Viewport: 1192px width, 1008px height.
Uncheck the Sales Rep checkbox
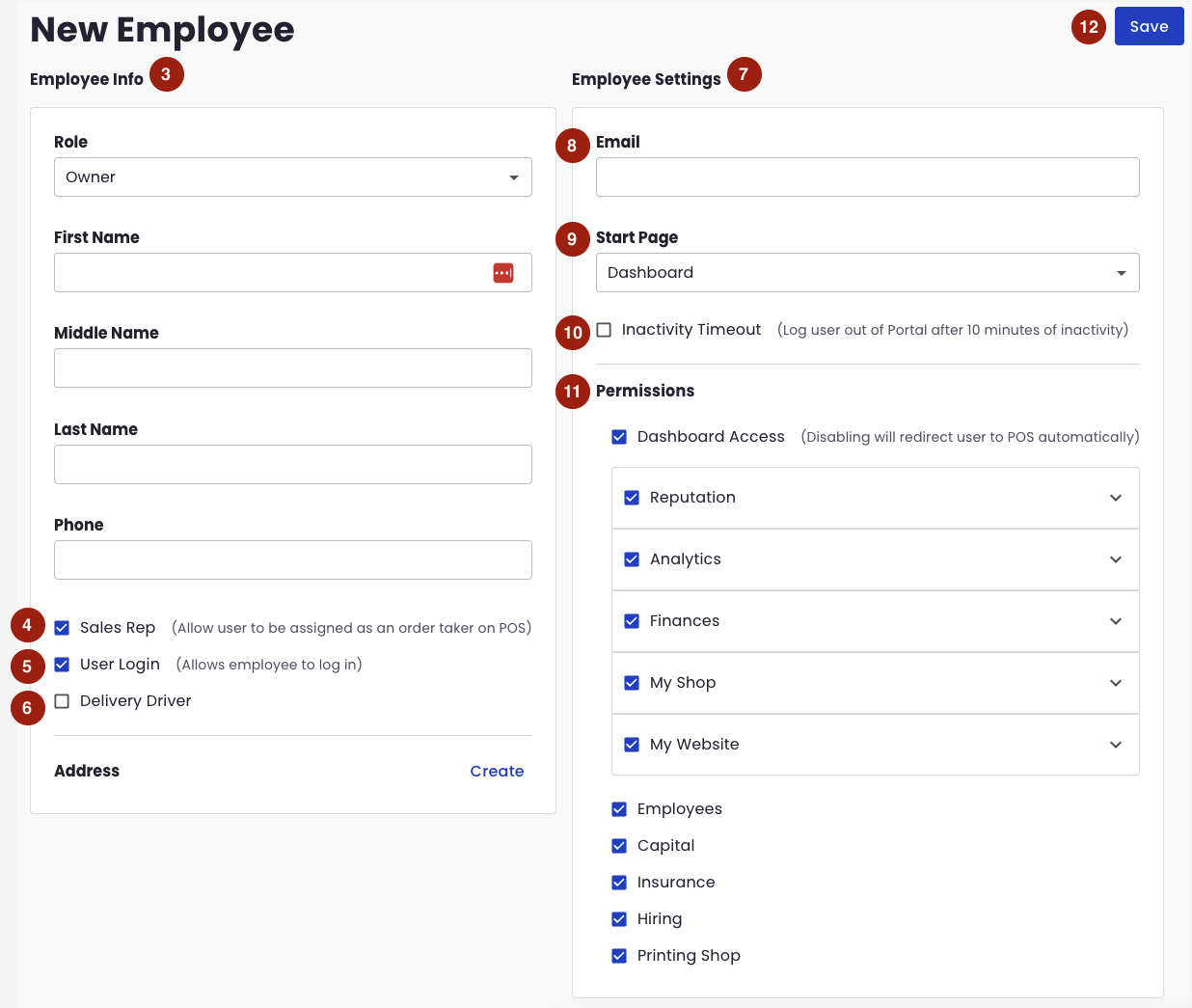tap(62, 627)
